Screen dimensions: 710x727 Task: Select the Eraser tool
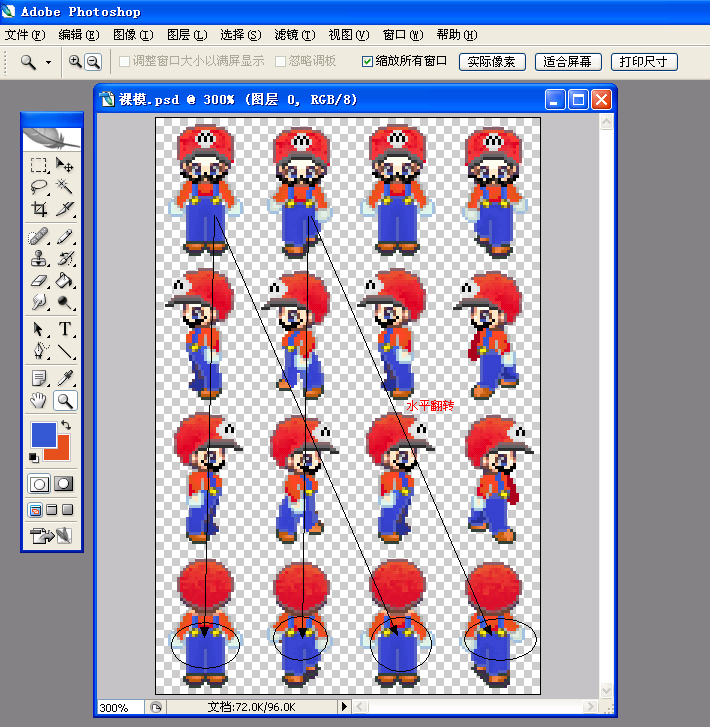coord(39,281)
